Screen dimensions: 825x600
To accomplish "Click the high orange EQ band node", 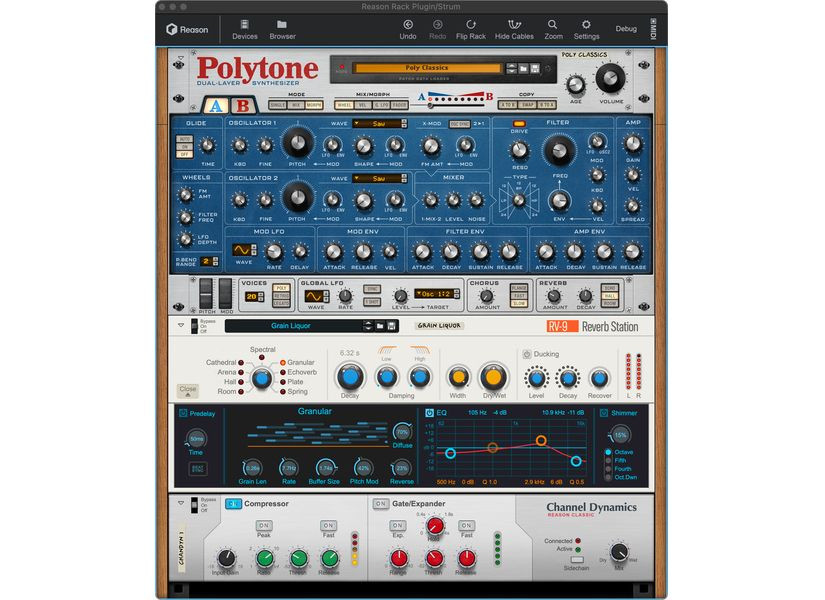I will tap(541, 441).
